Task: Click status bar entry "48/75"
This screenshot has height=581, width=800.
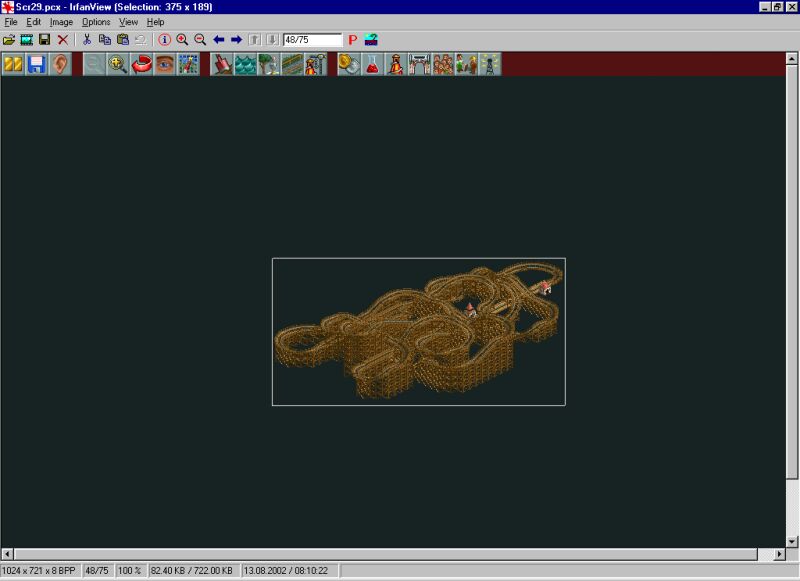Action: point(96,570)
